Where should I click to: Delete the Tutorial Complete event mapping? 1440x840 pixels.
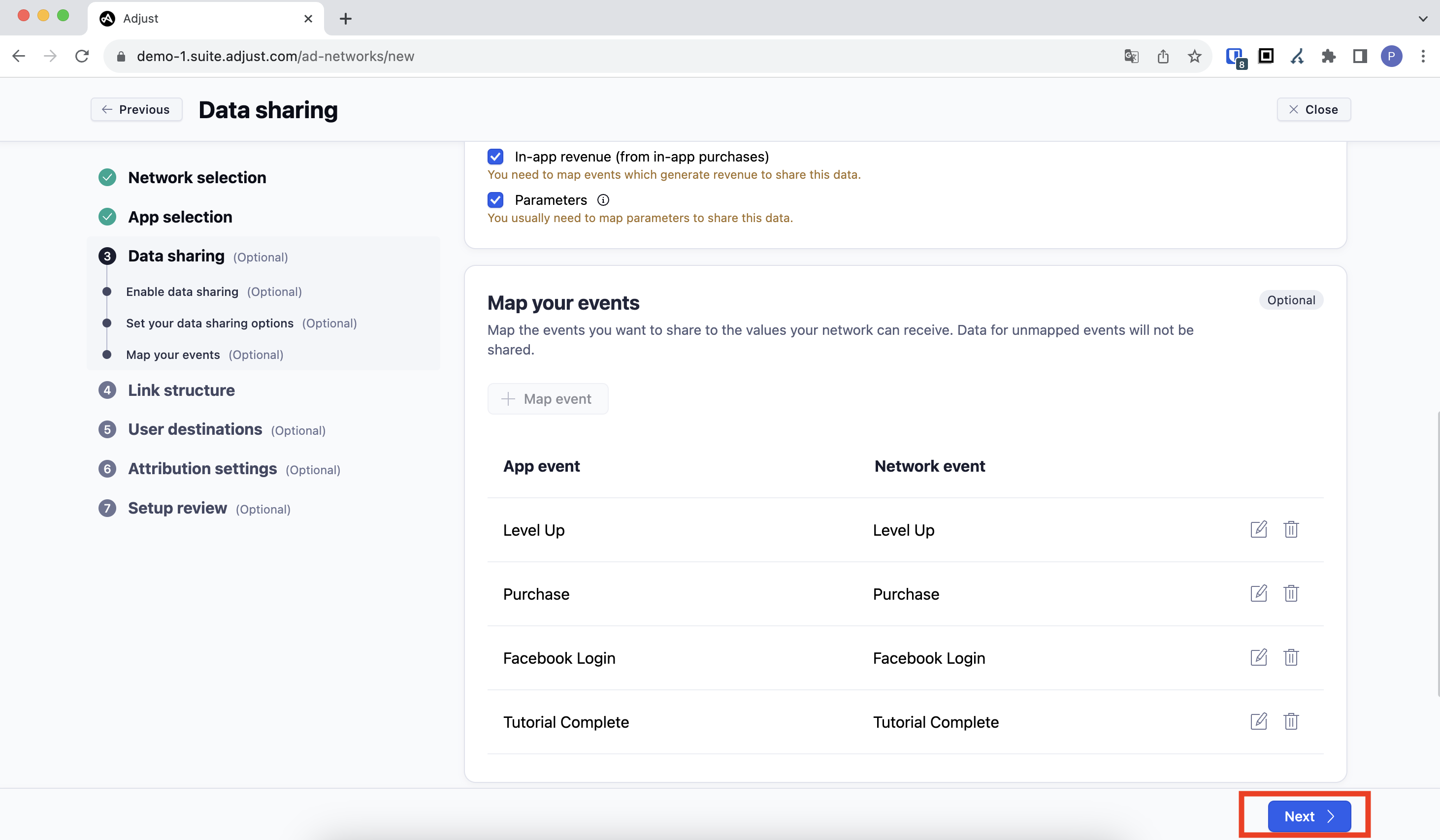(1291, 721)
